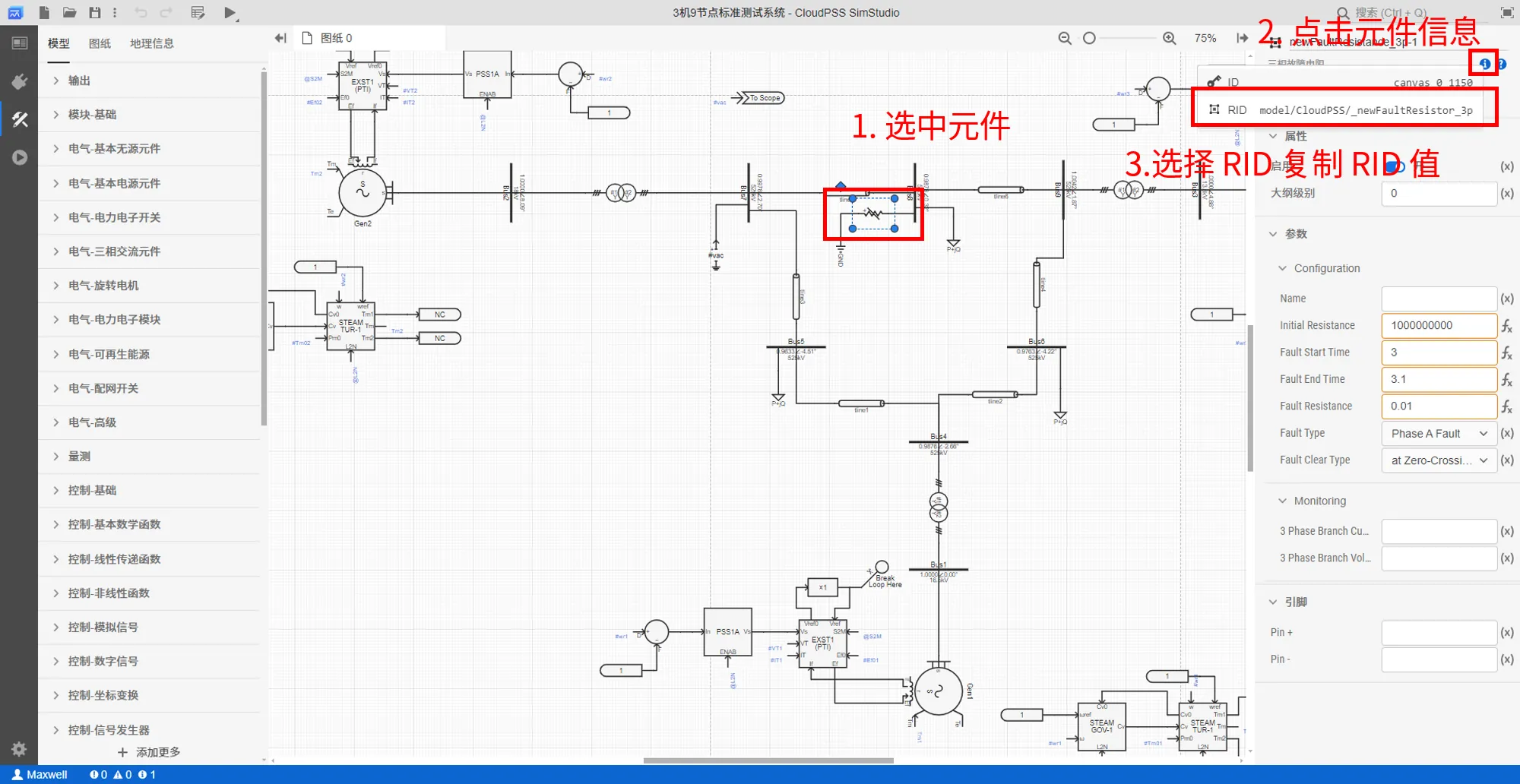Toggle expression mode for Initial Resistance
The image size is (1520, 784).
tap(1506, 326)
